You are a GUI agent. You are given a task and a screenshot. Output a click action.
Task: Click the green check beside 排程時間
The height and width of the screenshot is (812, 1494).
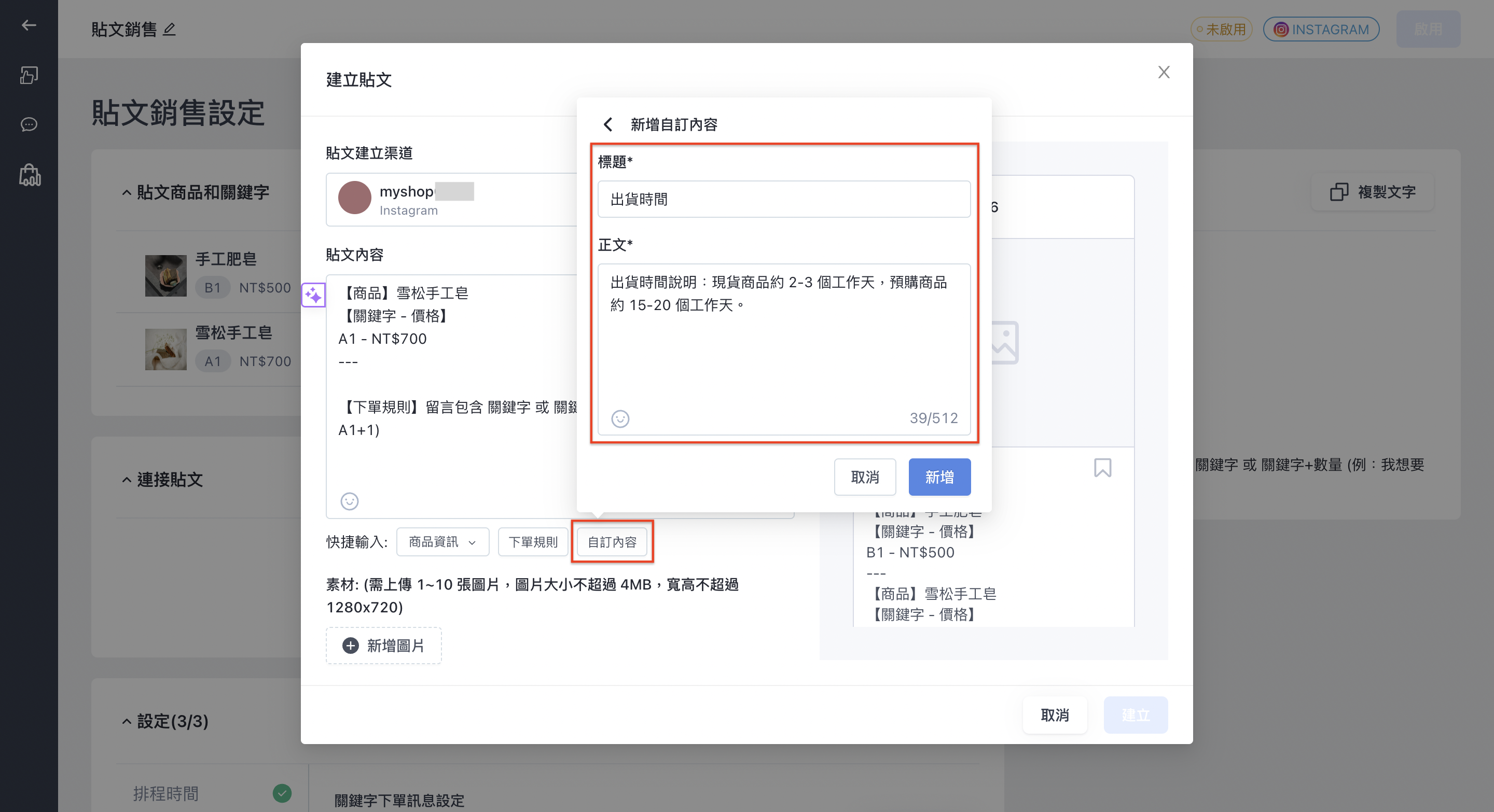pyautogui.click(x=282, y=793)
